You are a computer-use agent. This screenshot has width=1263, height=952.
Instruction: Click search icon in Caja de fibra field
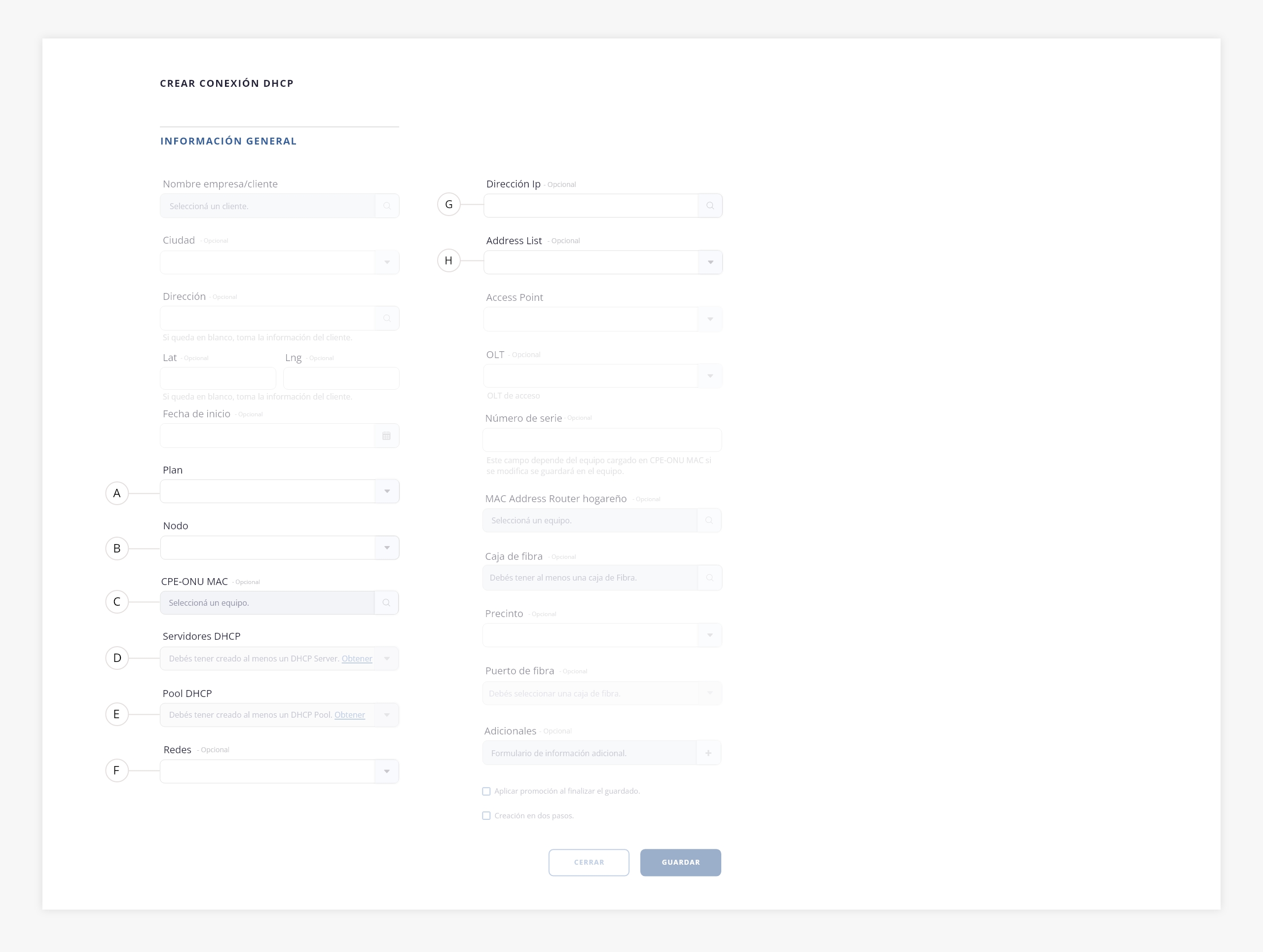[710, 578]
